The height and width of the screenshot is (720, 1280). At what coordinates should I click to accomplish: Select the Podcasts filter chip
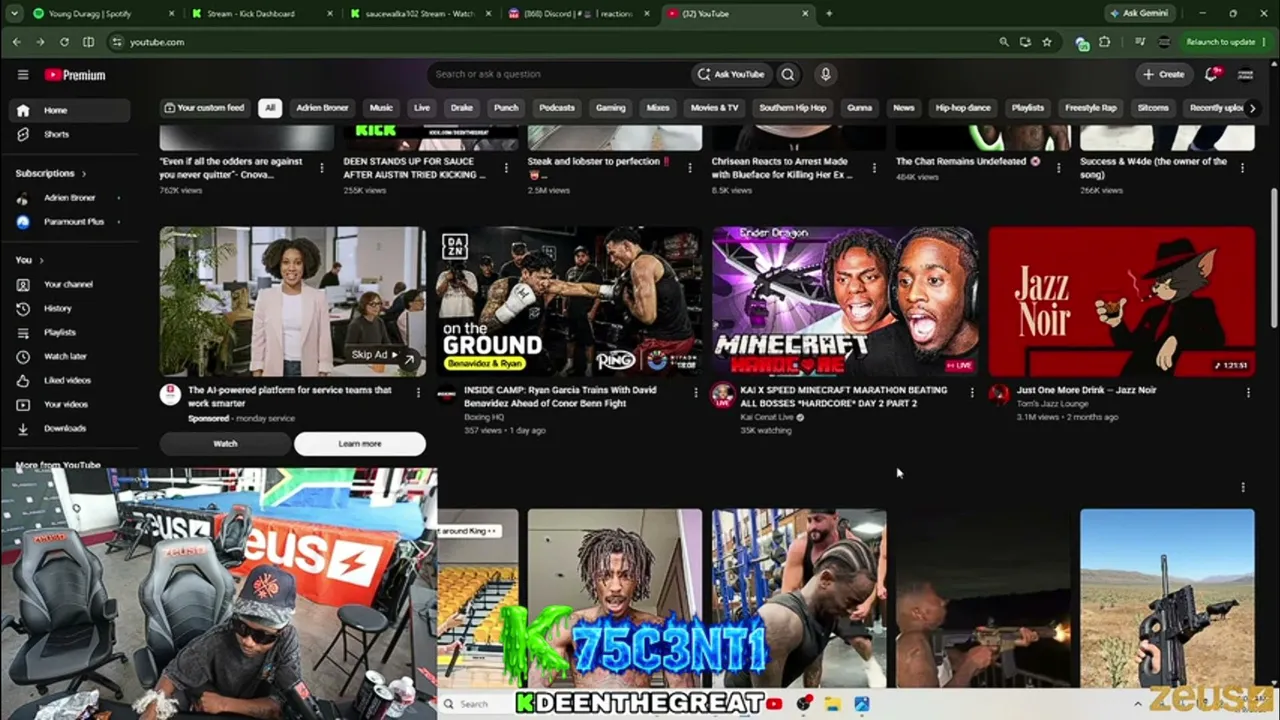coord(557,108)
